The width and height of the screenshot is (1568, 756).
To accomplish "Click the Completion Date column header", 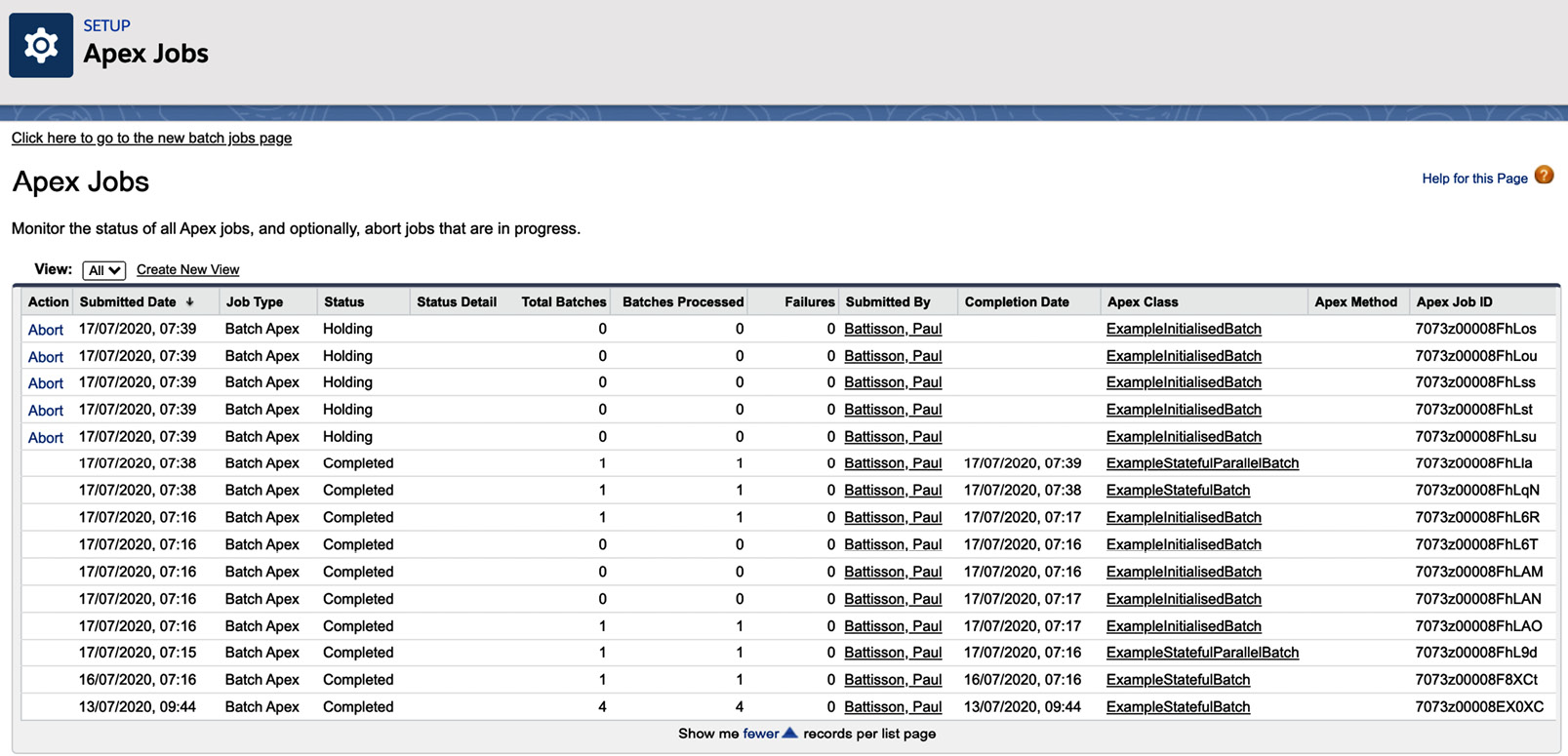I will (1017, 302).
